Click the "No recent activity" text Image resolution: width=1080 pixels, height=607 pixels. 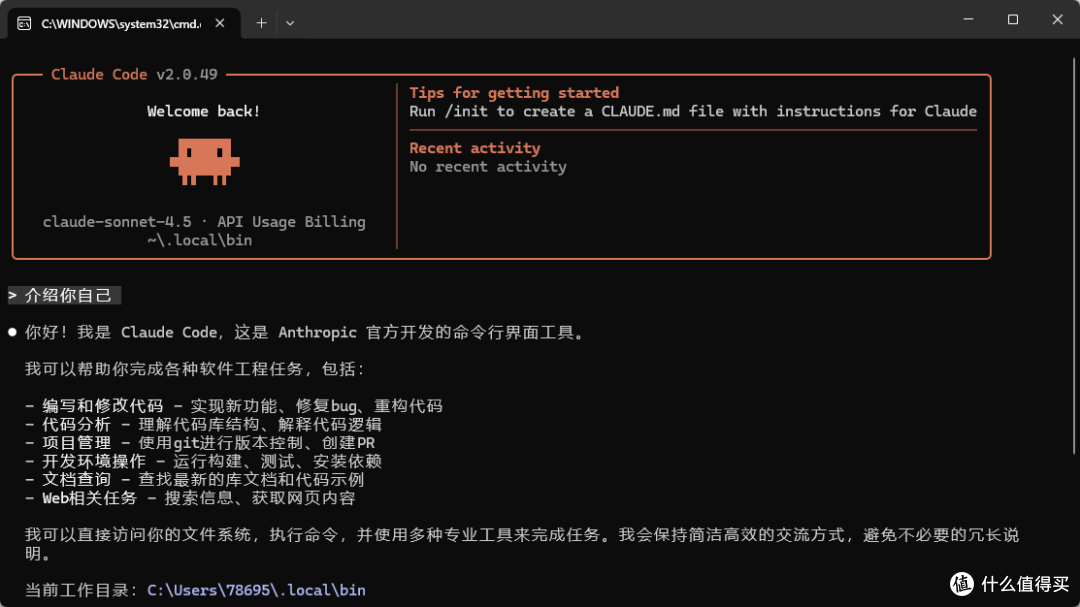tap(488, 166)
